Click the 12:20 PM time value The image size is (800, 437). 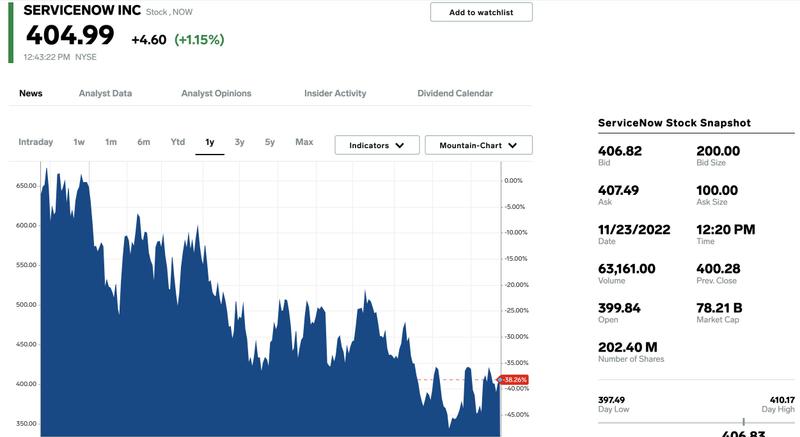pos(726,229)
